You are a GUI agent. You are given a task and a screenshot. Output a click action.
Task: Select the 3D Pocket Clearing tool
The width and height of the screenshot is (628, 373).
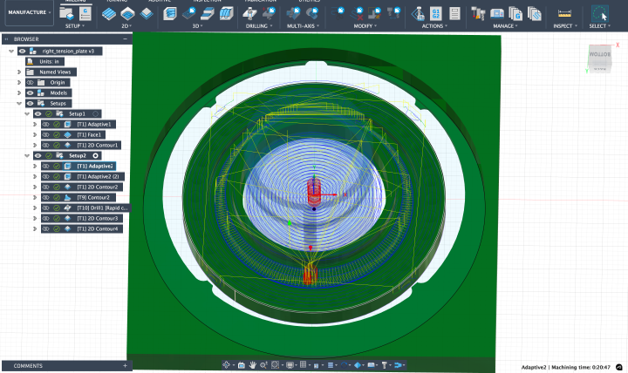189,14
